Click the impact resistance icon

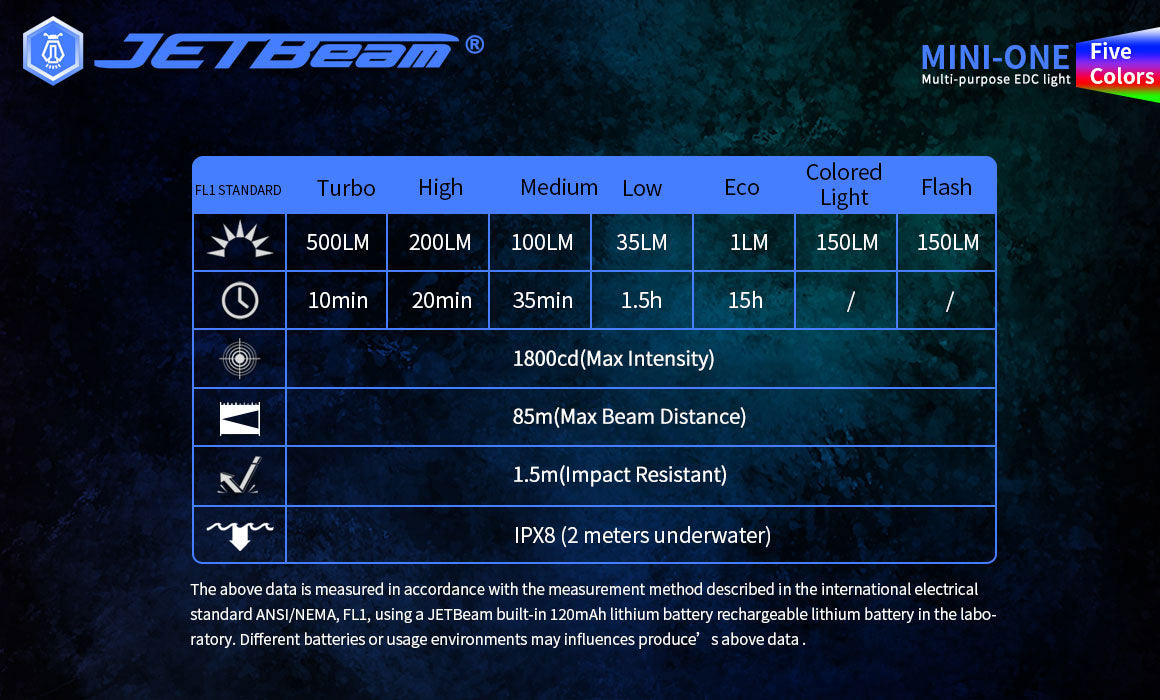pos(239,476)
